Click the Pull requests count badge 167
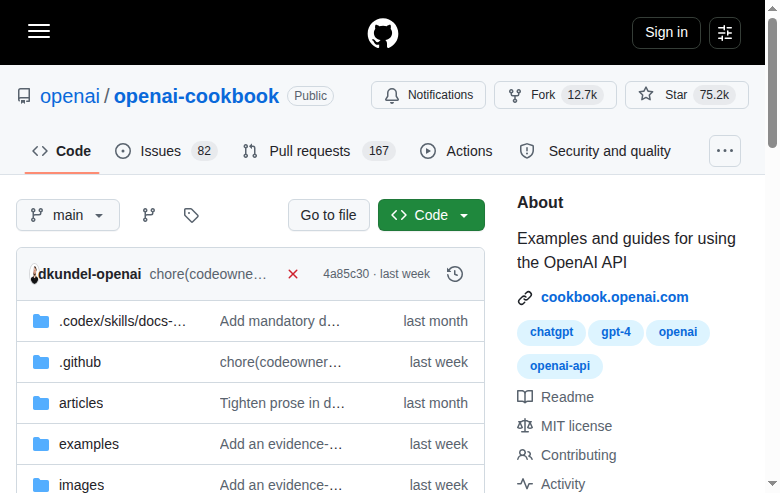This screenshot has width=780, height=493. point(379,151)
